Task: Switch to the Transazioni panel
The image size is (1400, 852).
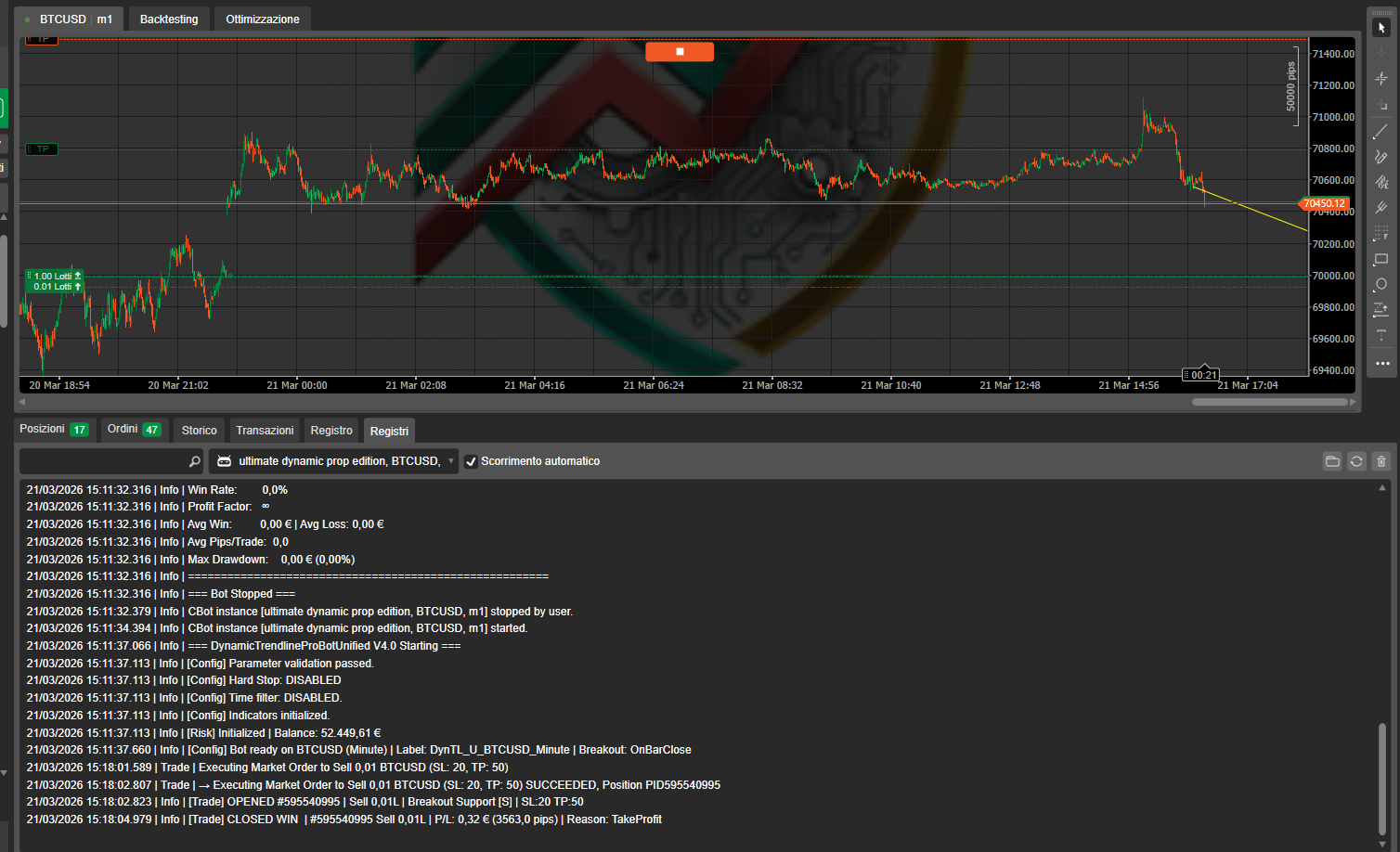Action: coord(264,430)
